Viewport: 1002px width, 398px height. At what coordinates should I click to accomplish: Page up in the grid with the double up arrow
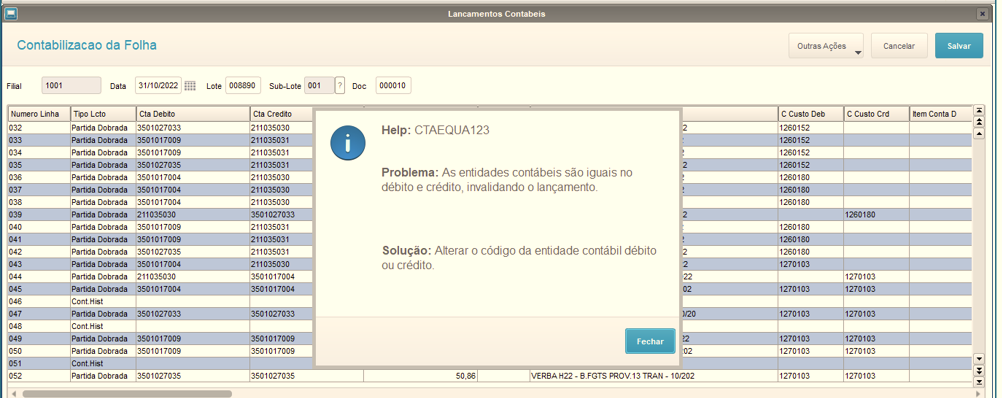click(978, 121)
